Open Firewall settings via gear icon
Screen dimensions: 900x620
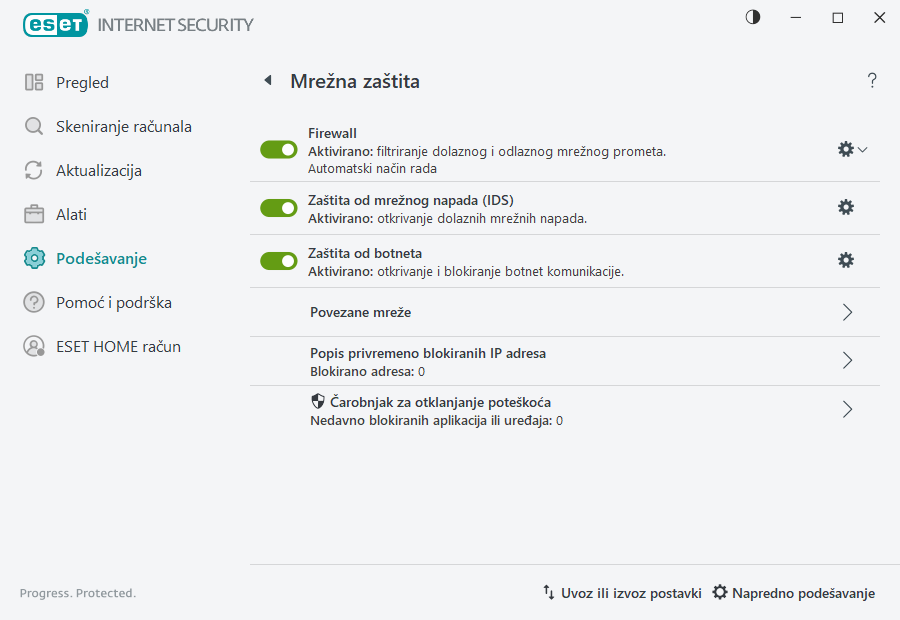843,147
